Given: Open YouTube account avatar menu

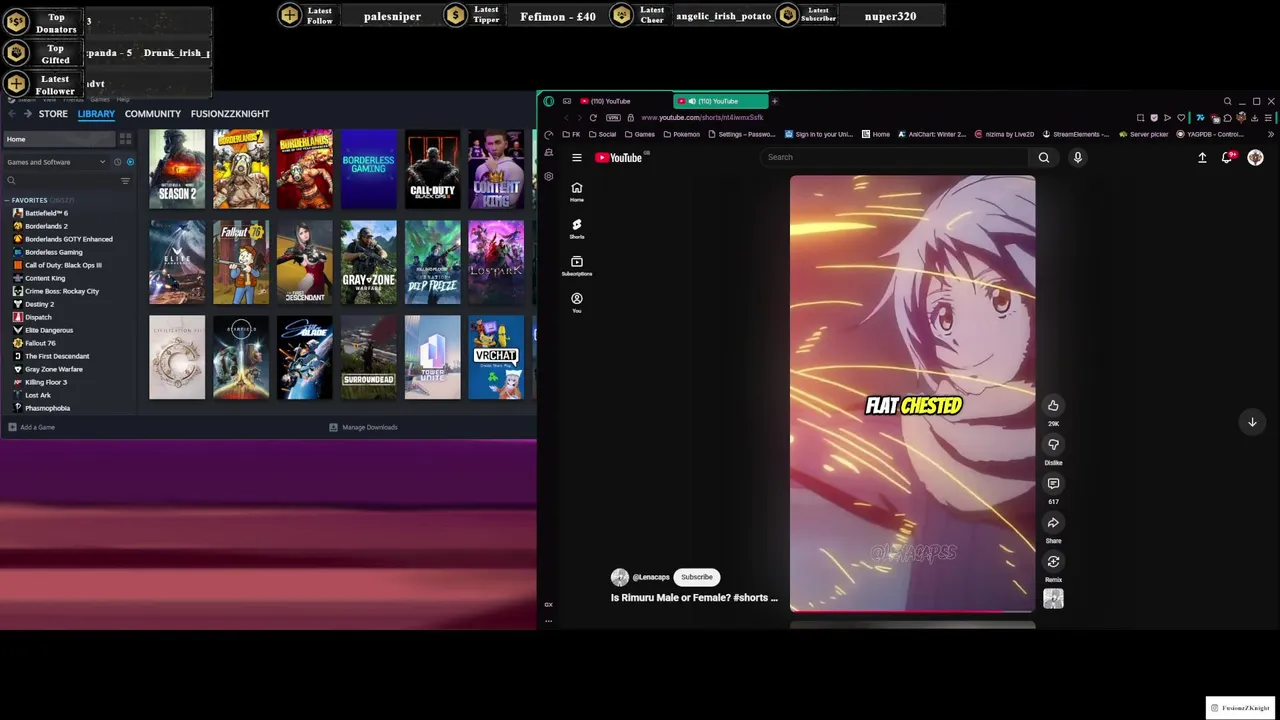Looking at the screenshot, I should tap(1255, 157).
